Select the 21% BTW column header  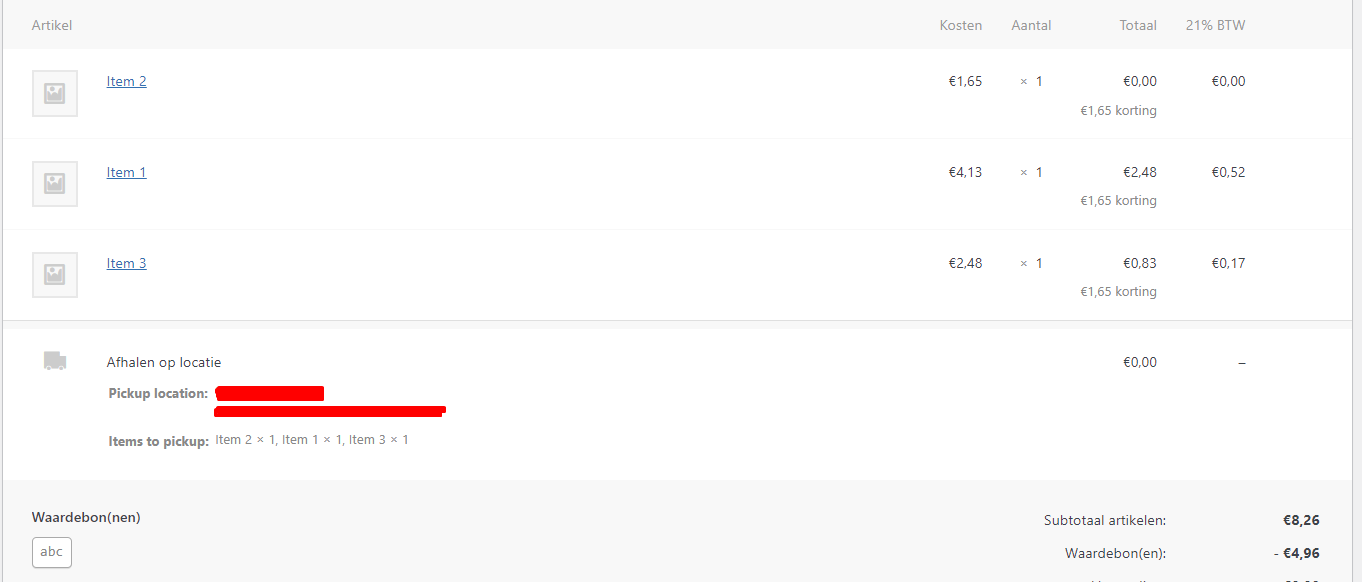(x=1215, y=25)
